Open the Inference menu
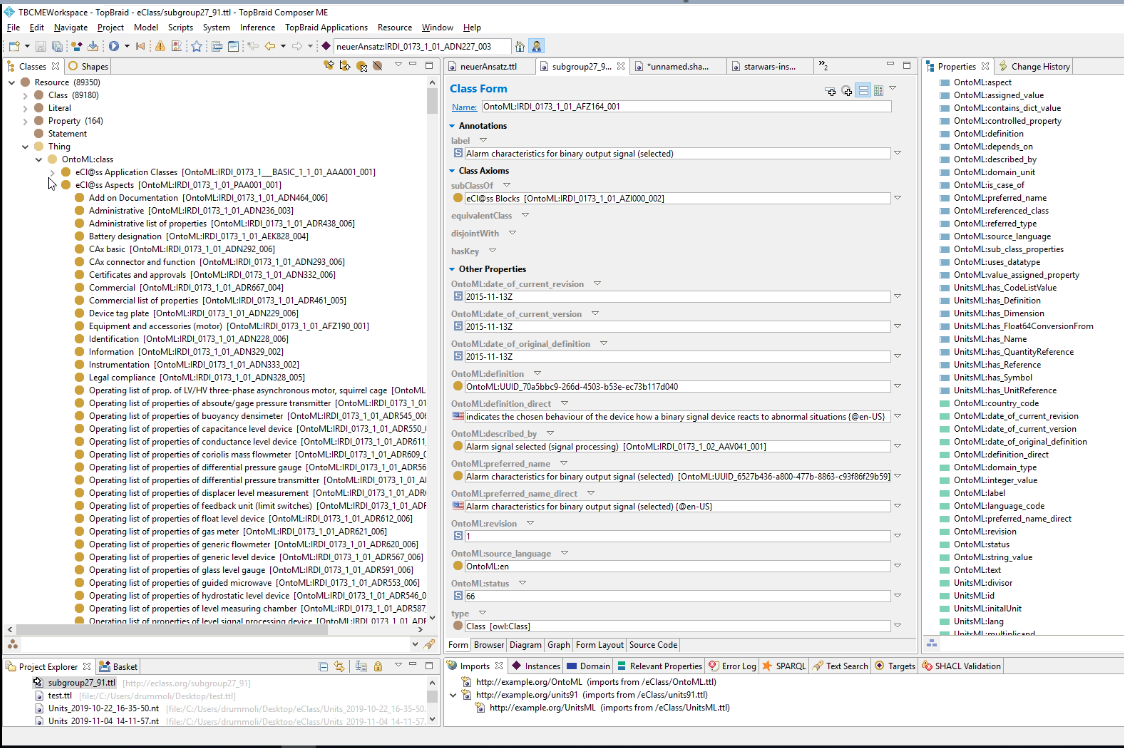Viewport: 1124px width, 748px height. click(x=257, y=27)
